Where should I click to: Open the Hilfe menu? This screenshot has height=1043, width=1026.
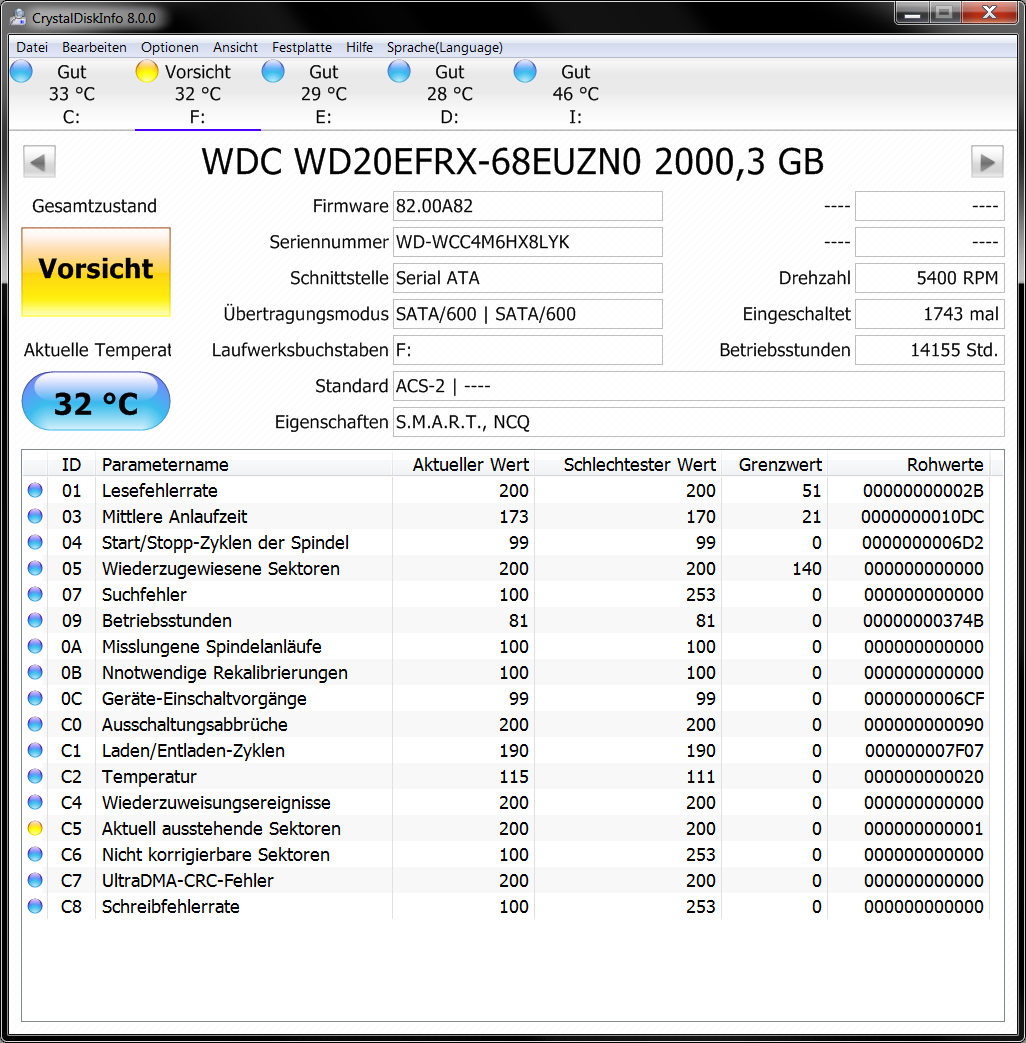coord(359,47)
